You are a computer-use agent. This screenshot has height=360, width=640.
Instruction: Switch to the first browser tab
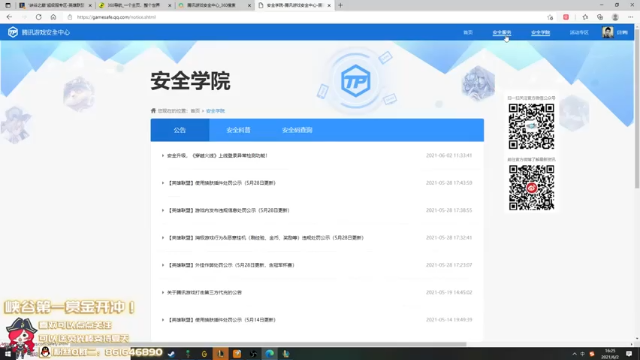pos(55,5)
